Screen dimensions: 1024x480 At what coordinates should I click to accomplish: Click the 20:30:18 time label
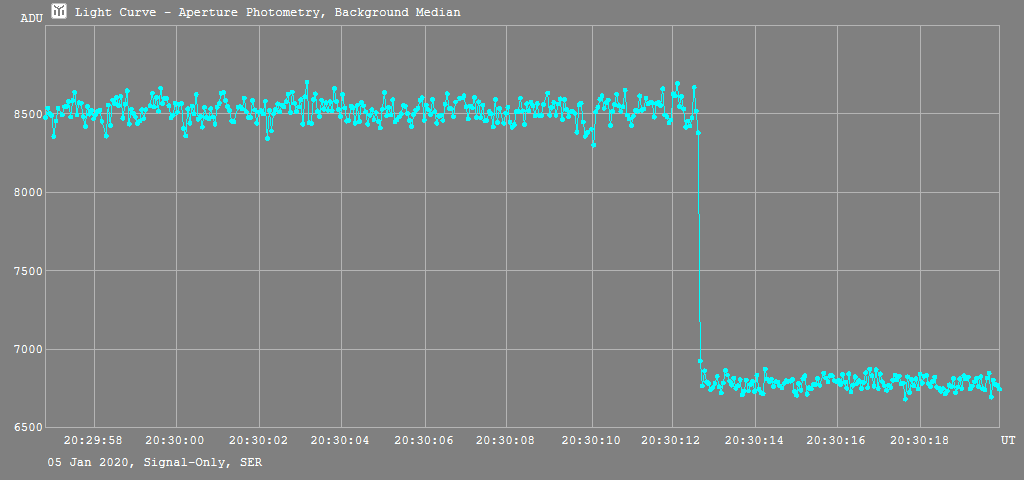coord(920,439)
